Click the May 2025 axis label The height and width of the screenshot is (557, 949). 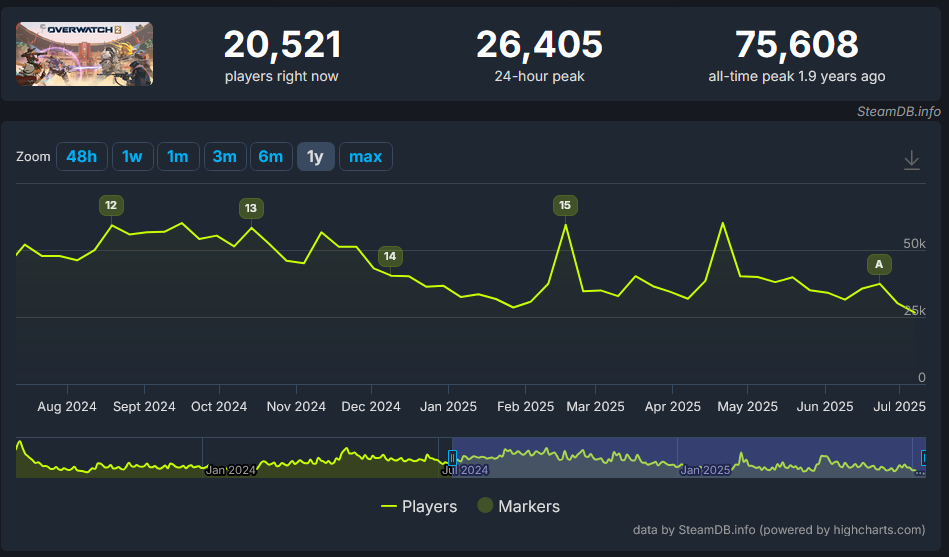coord(747,406)
